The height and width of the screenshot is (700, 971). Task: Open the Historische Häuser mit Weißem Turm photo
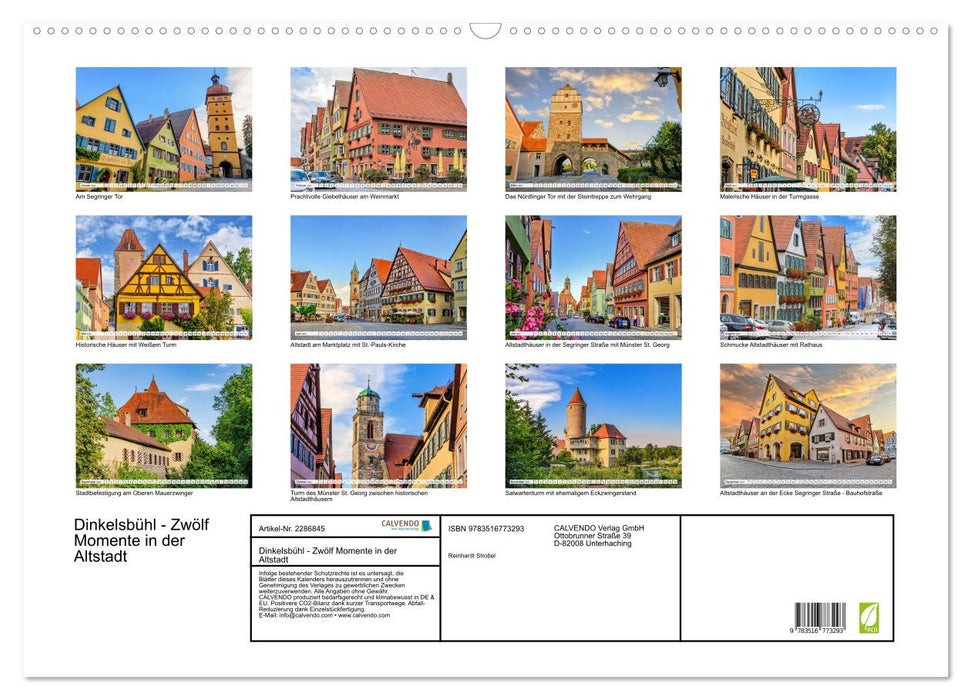tap(163, 278)
